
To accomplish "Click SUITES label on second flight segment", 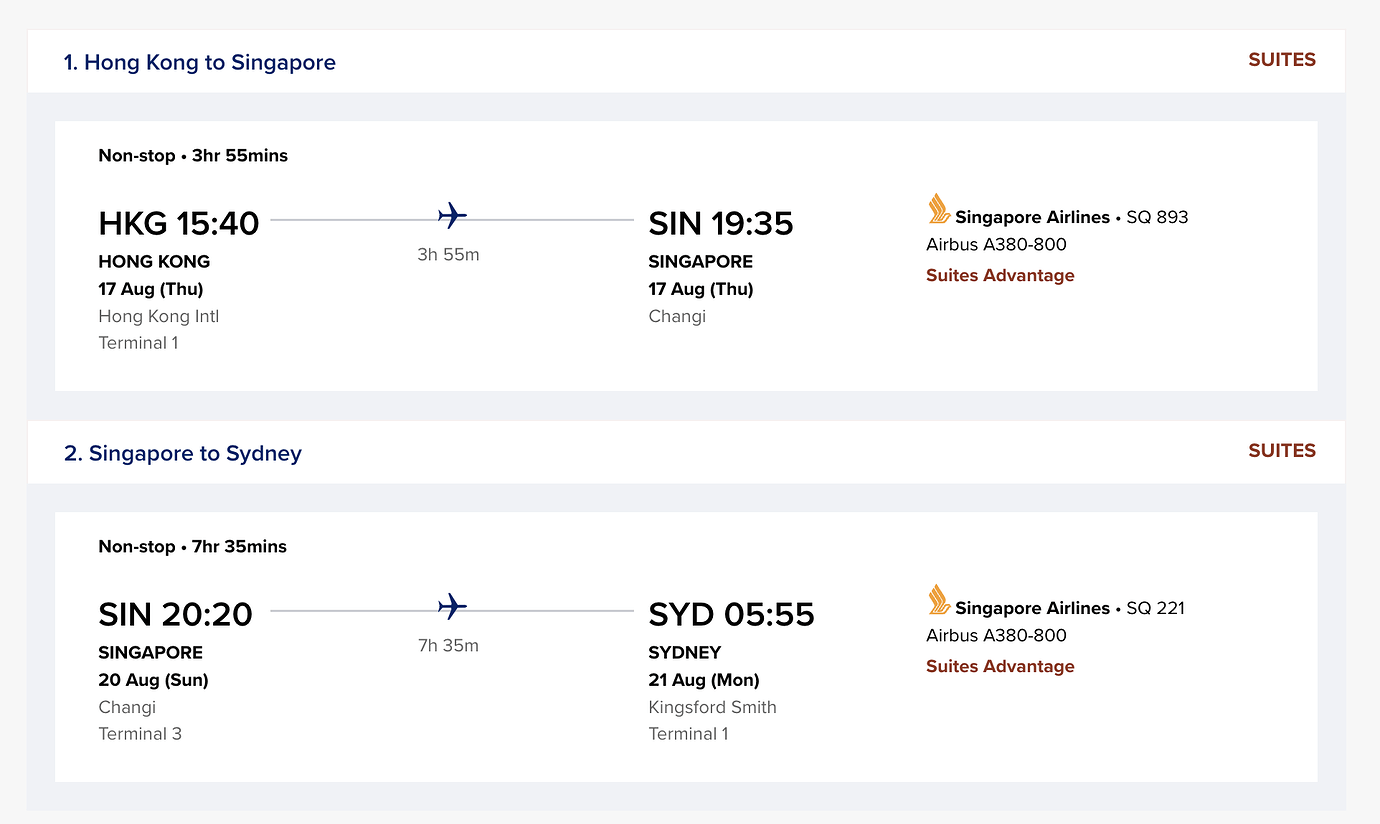I will (1281, 451).
